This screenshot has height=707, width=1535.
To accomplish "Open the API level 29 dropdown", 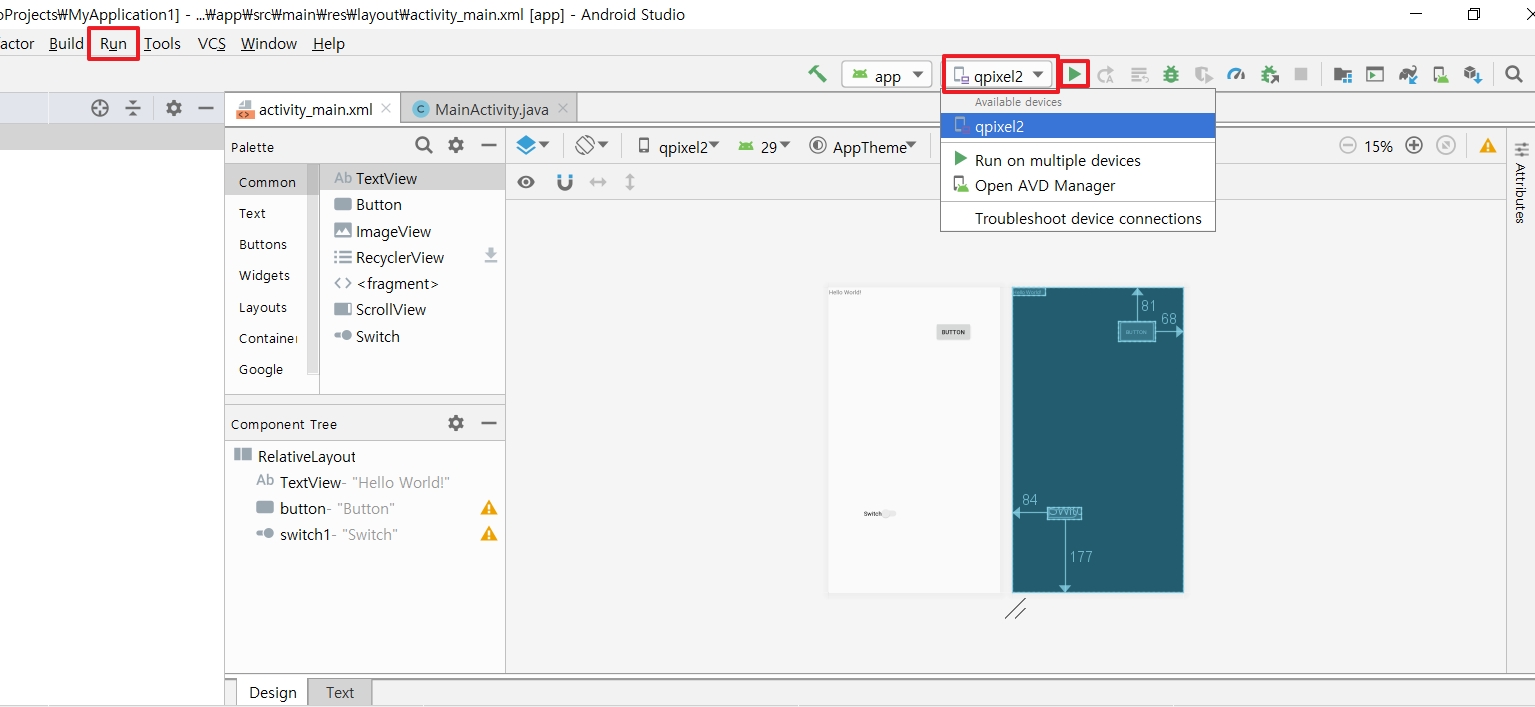I will tap(765, 146).
